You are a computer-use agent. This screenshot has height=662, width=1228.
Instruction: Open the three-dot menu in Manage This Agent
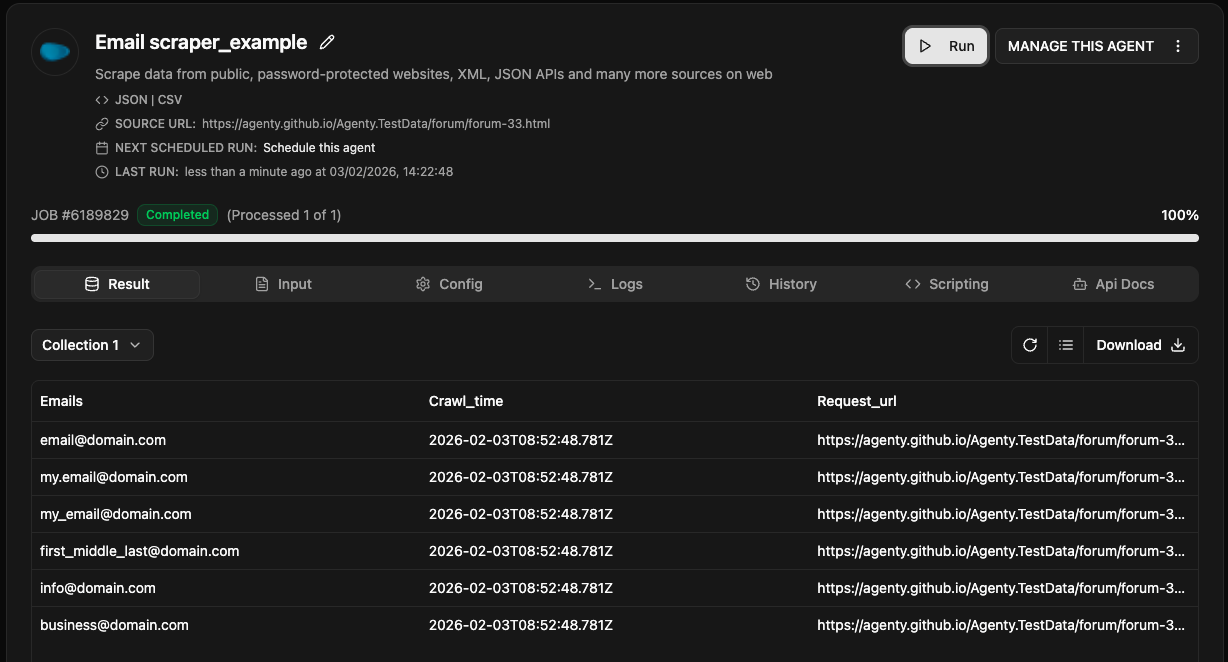point(1178,46)
